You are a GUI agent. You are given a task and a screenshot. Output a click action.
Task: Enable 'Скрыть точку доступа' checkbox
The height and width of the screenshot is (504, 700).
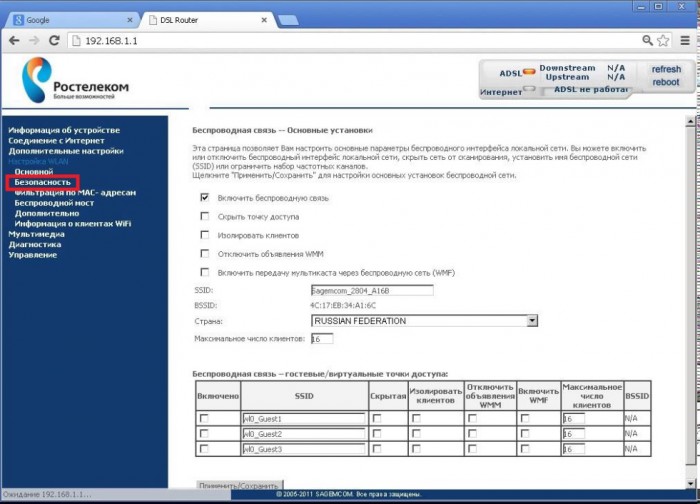click(x=205, y=216)
